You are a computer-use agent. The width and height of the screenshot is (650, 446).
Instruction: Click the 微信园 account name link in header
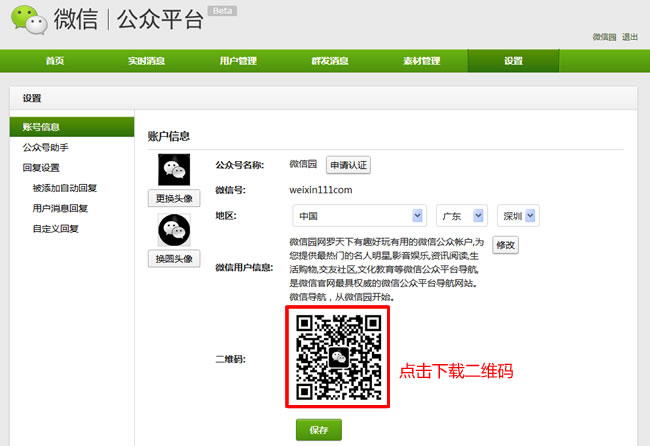click(604, 37)
